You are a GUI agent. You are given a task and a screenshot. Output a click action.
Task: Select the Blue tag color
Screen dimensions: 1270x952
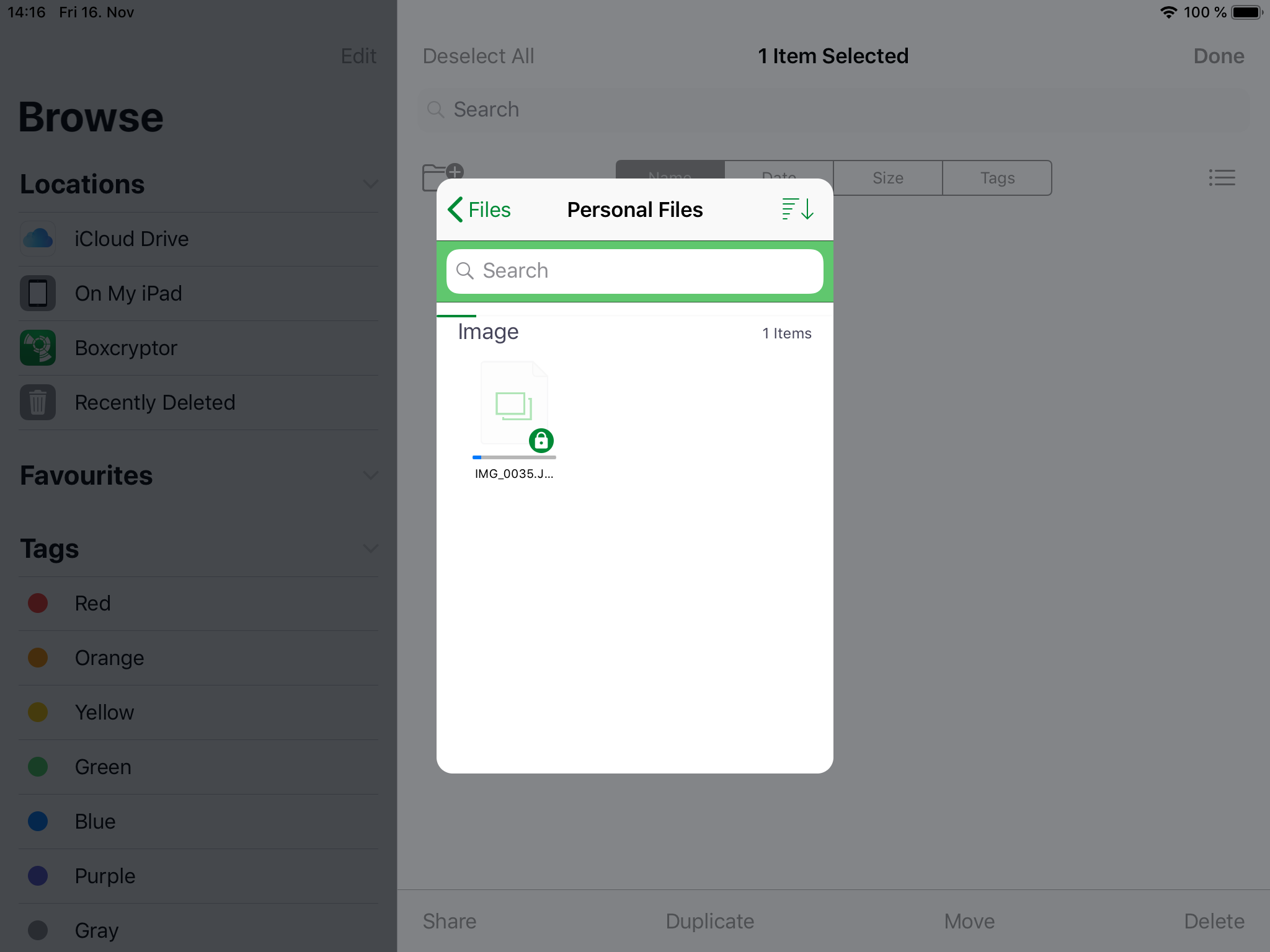pos(95,822)
